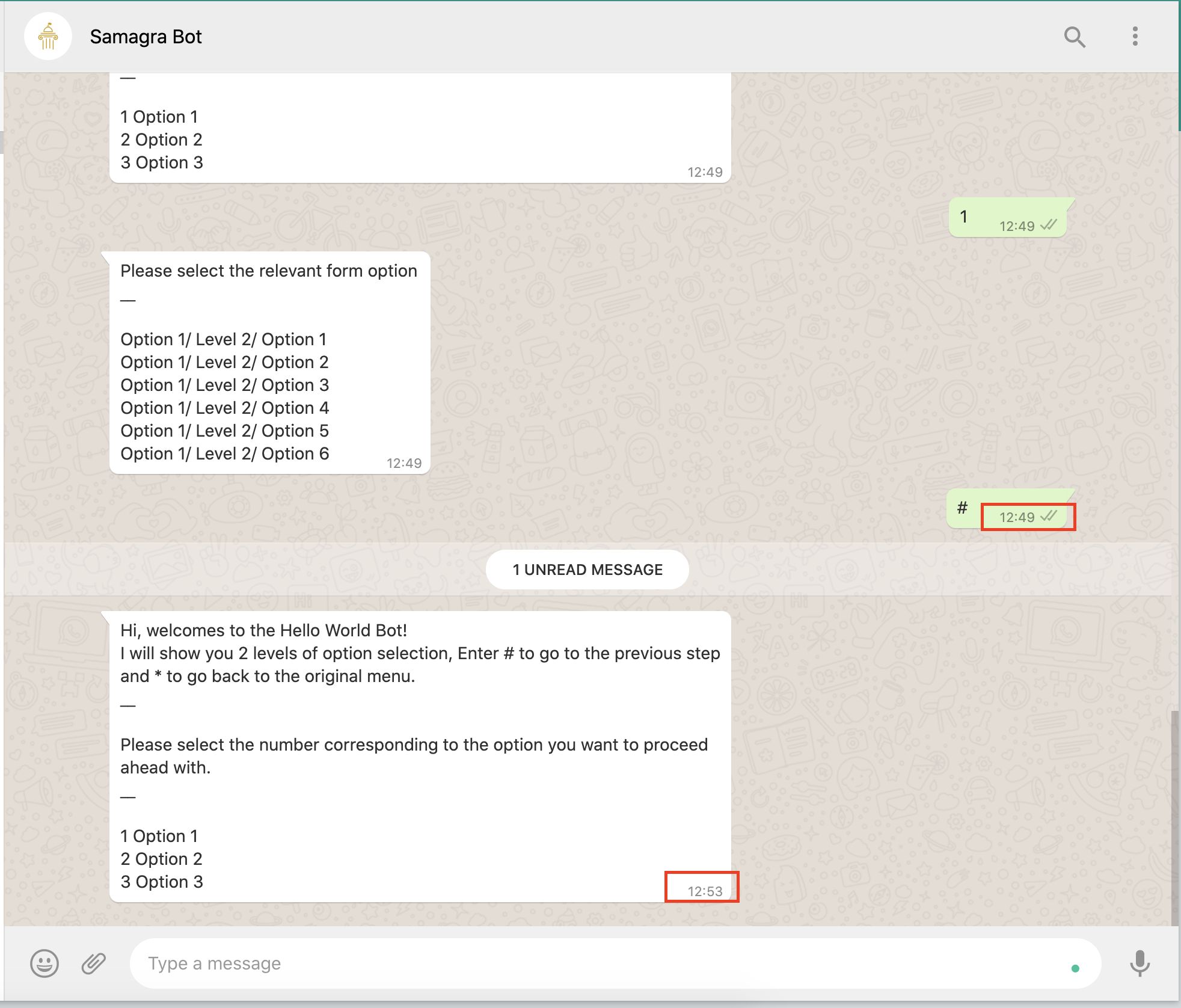Image resolution: width=1181 pixels, height=1008 pixels.
Task: Select the '3 Option 3' text in the menu
Action: click(x=161, y=881)
